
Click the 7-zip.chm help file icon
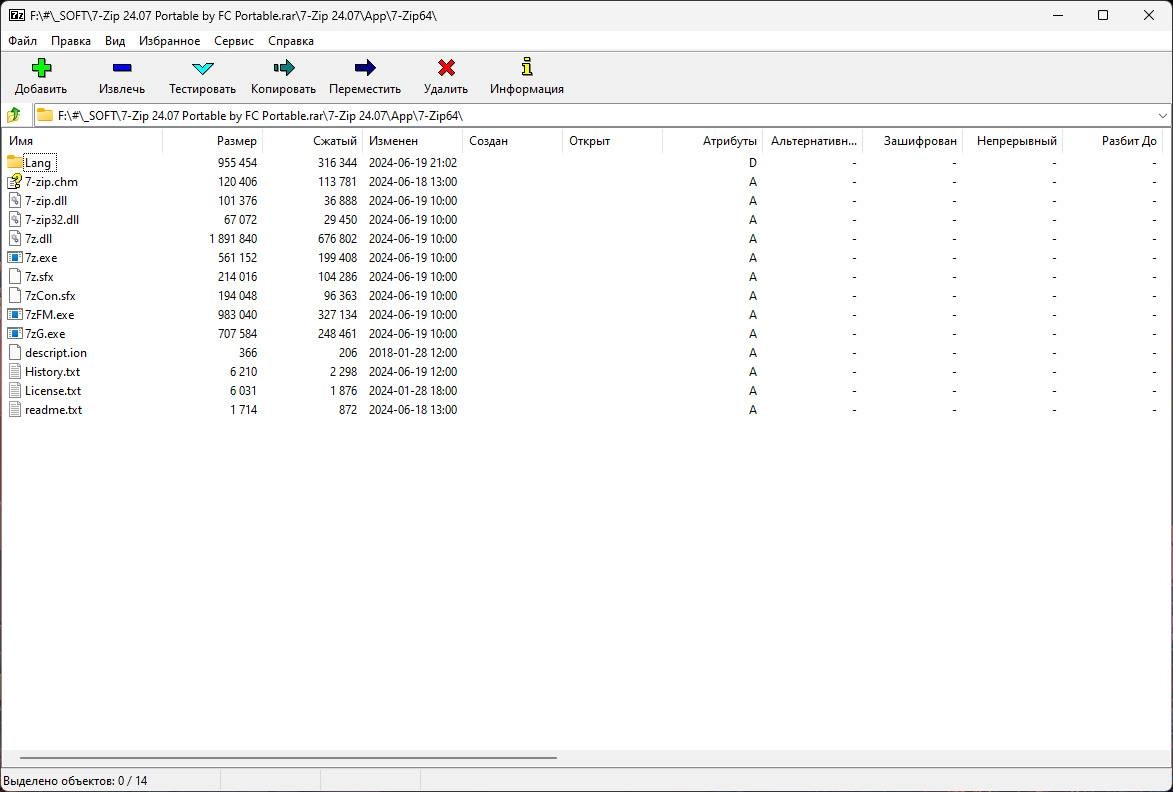(14, 181)
